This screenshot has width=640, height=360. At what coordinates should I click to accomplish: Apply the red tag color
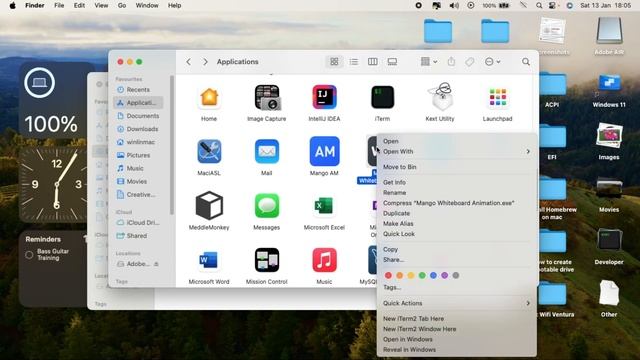click(388, 276)
